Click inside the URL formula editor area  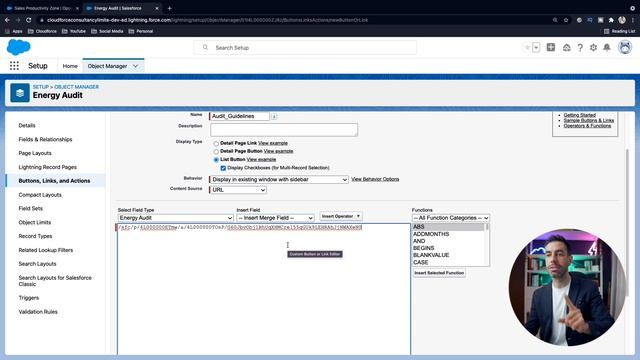coord(264,289)
